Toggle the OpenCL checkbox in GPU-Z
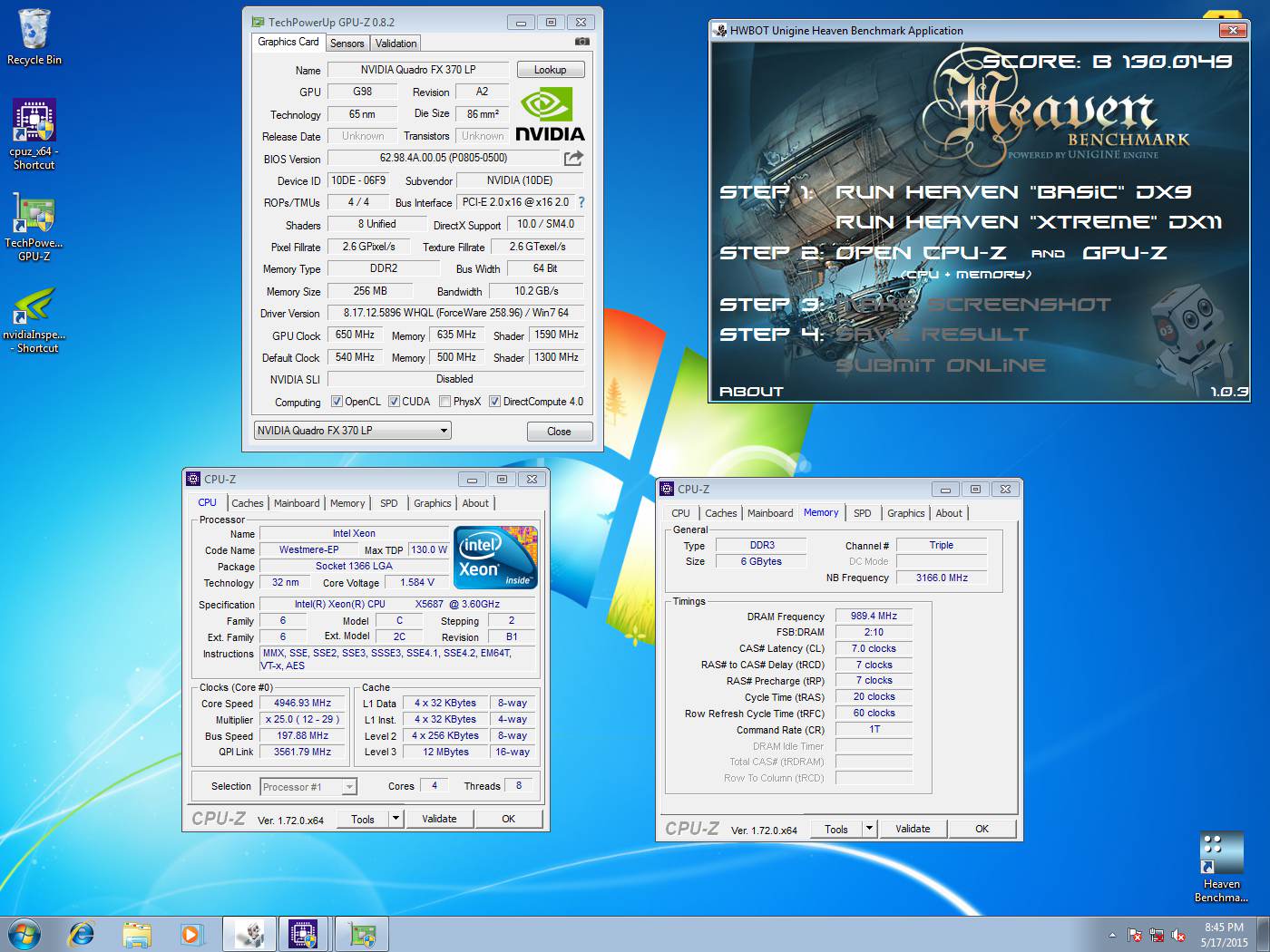The width and height of the screenshot is (1270, 952). pyautogui.click(x=337, y=402)
